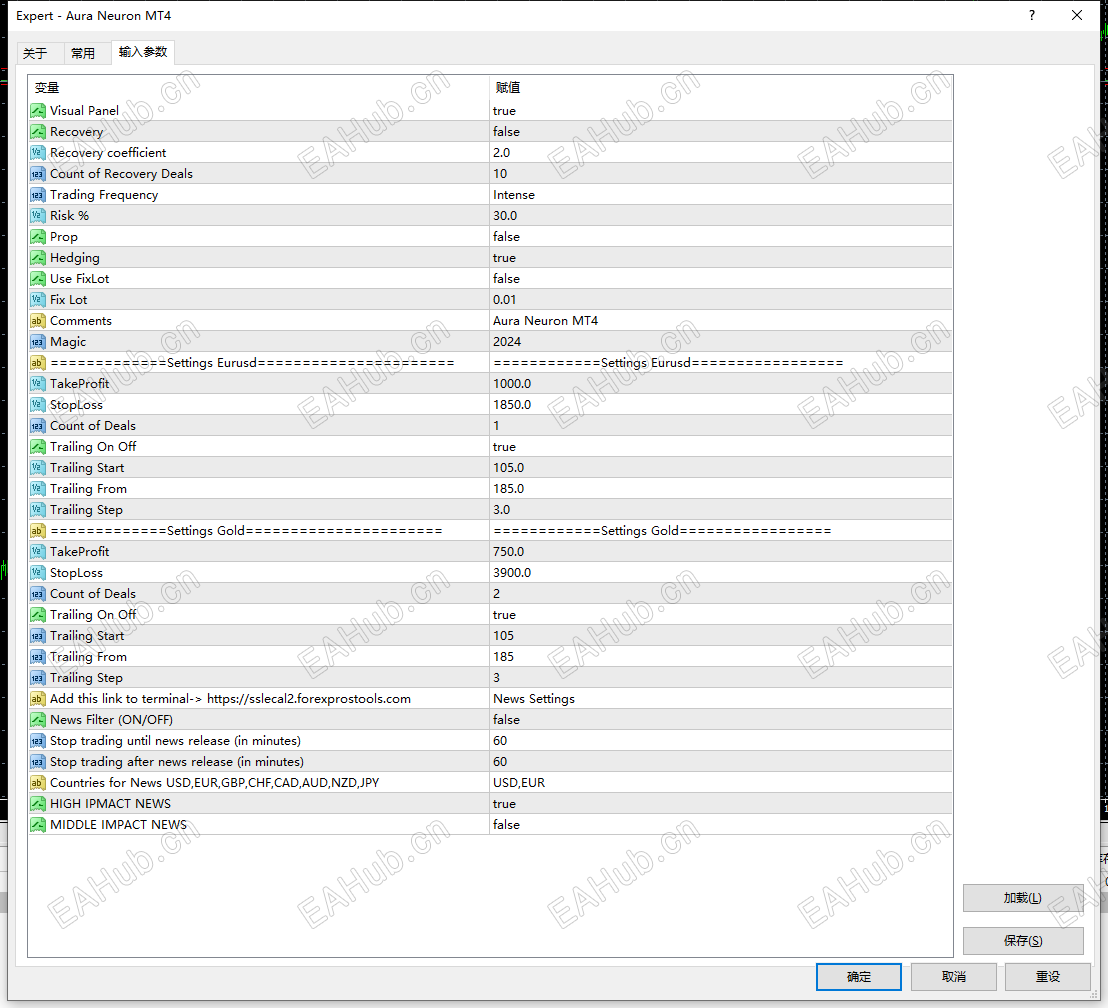Select the Trailing Start value 105.0
The width and height of the screenshot is (1108, 1008).
721,468
